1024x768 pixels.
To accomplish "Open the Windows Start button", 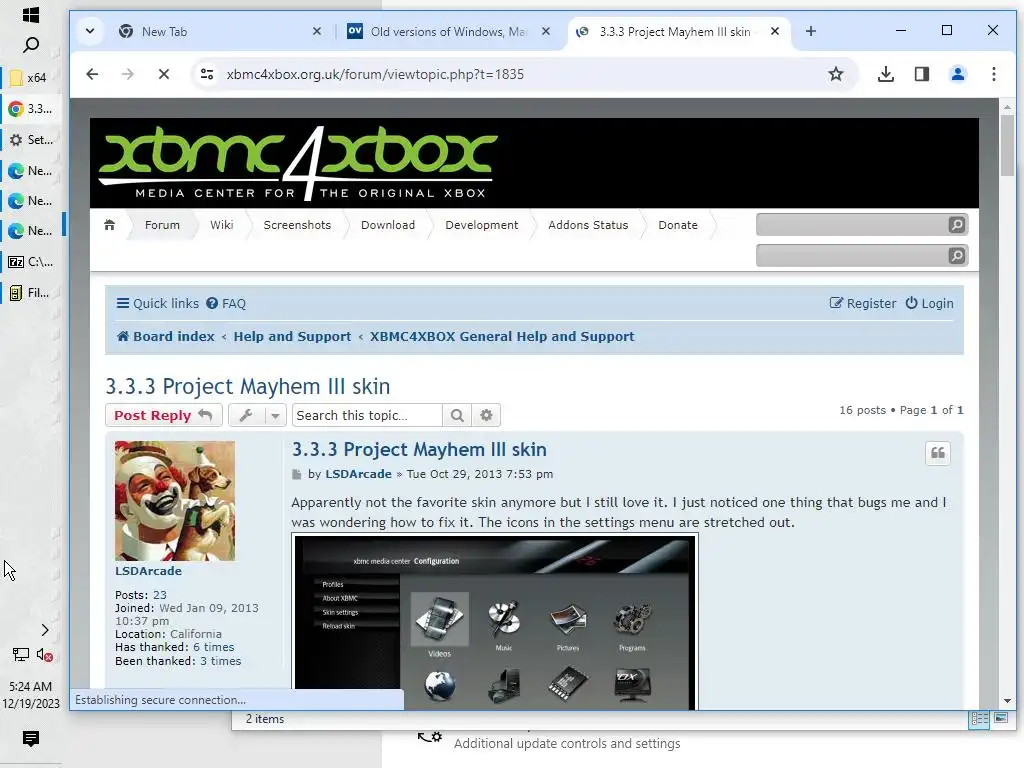I will 31,14.
